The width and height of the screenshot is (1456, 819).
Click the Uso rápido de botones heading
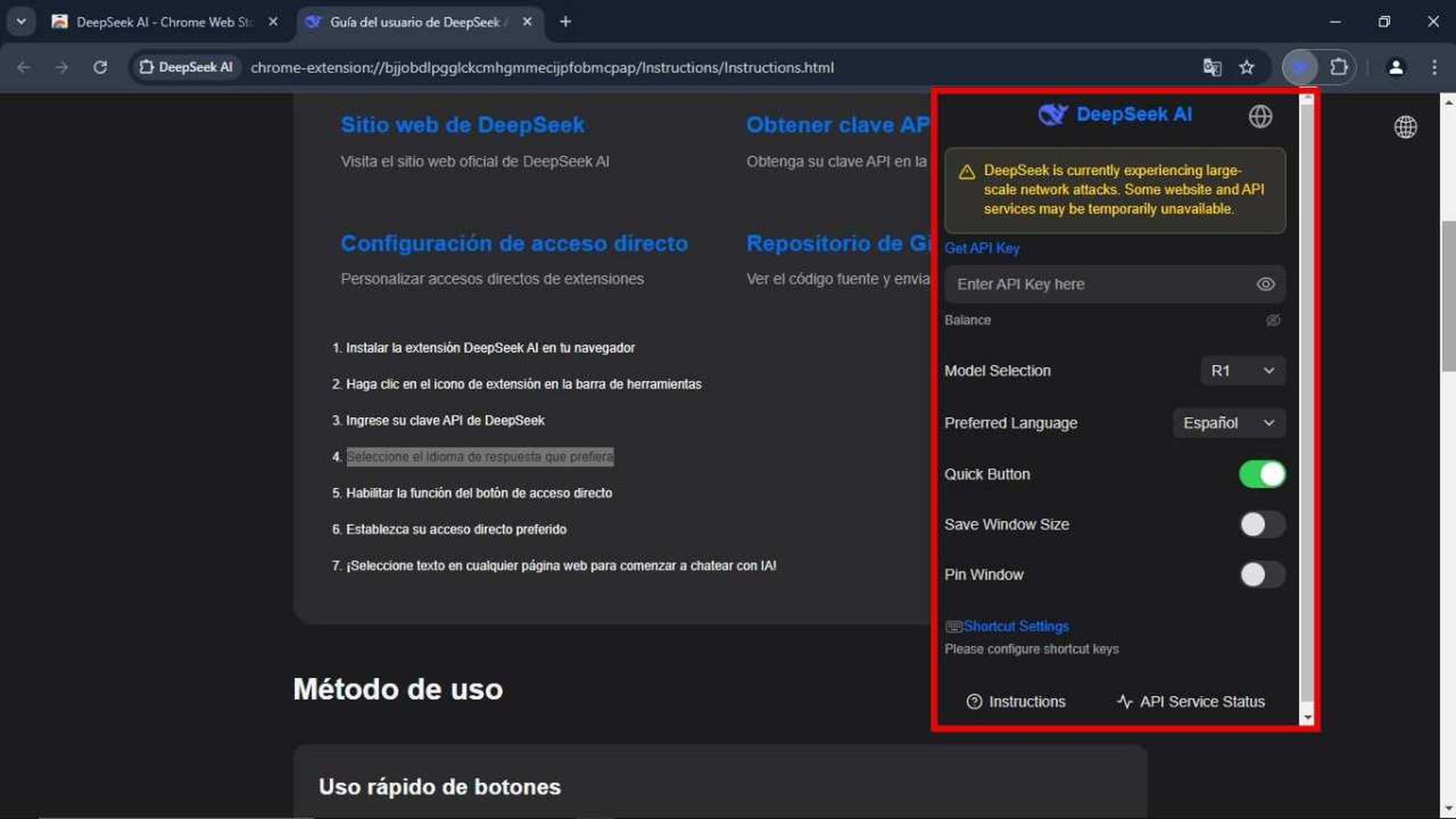tap(439, 787)
